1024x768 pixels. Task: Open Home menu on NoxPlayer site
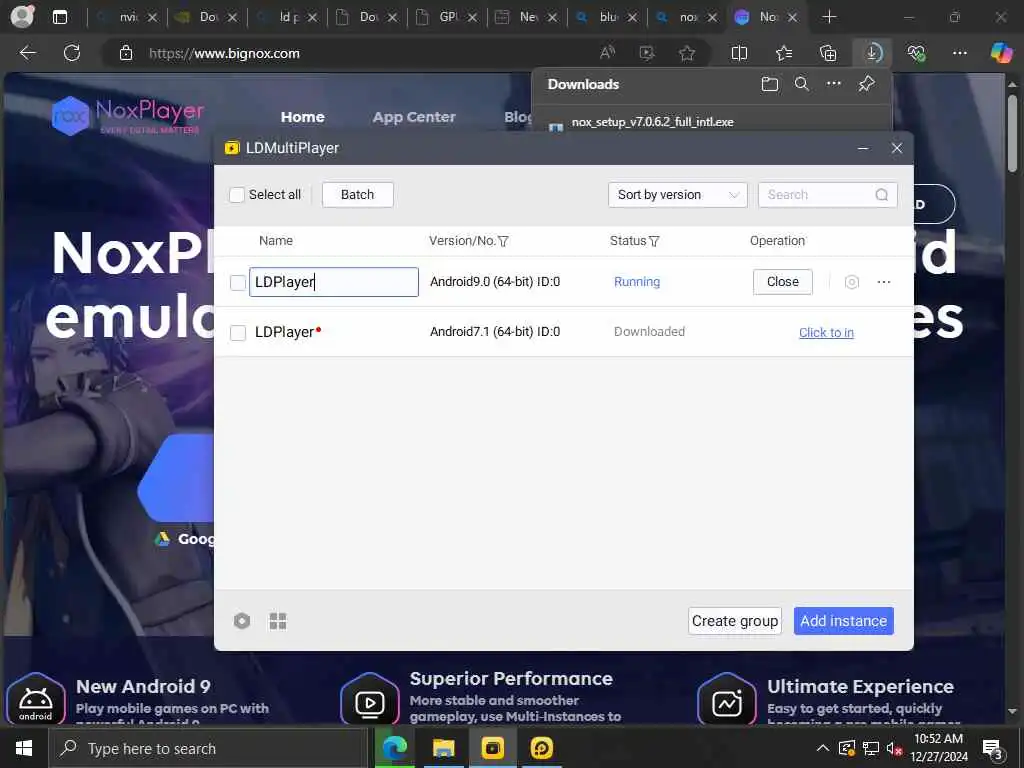tap(302, 117)
